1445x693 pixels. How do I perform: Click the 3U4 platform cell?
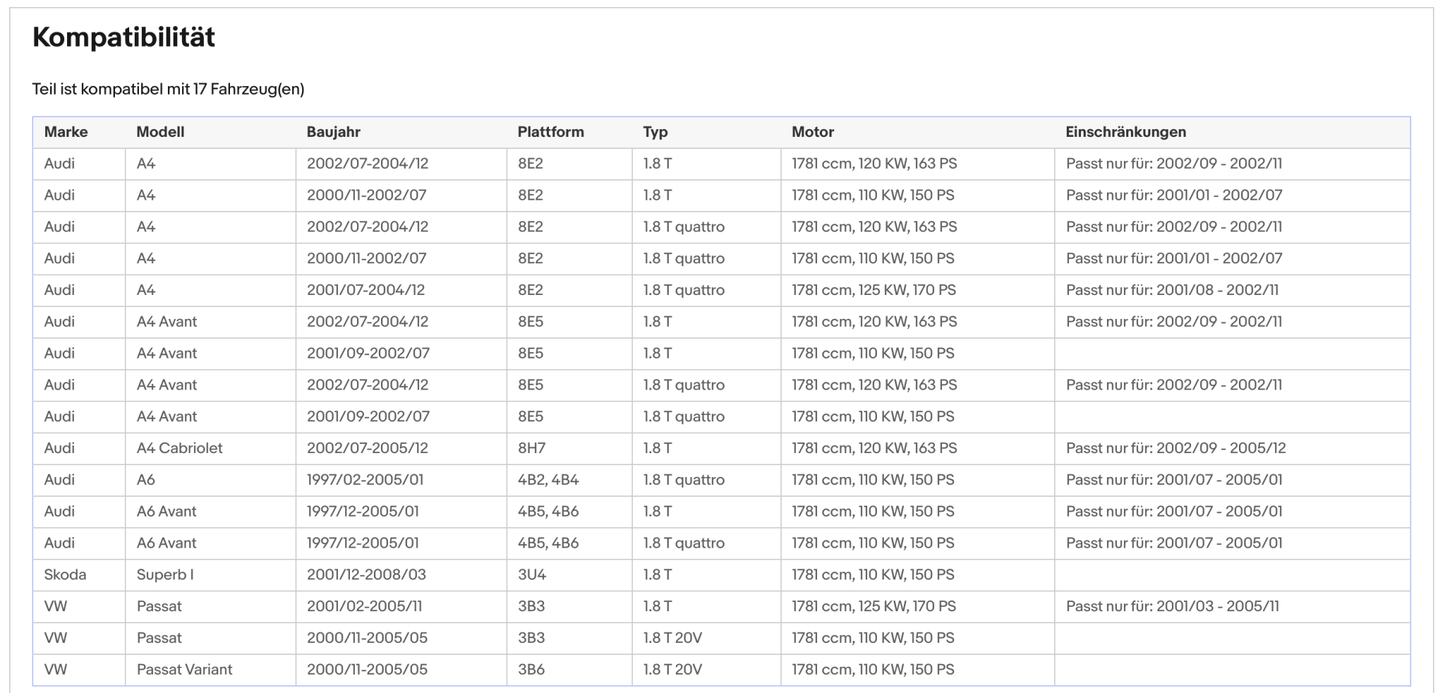[531, 575]
